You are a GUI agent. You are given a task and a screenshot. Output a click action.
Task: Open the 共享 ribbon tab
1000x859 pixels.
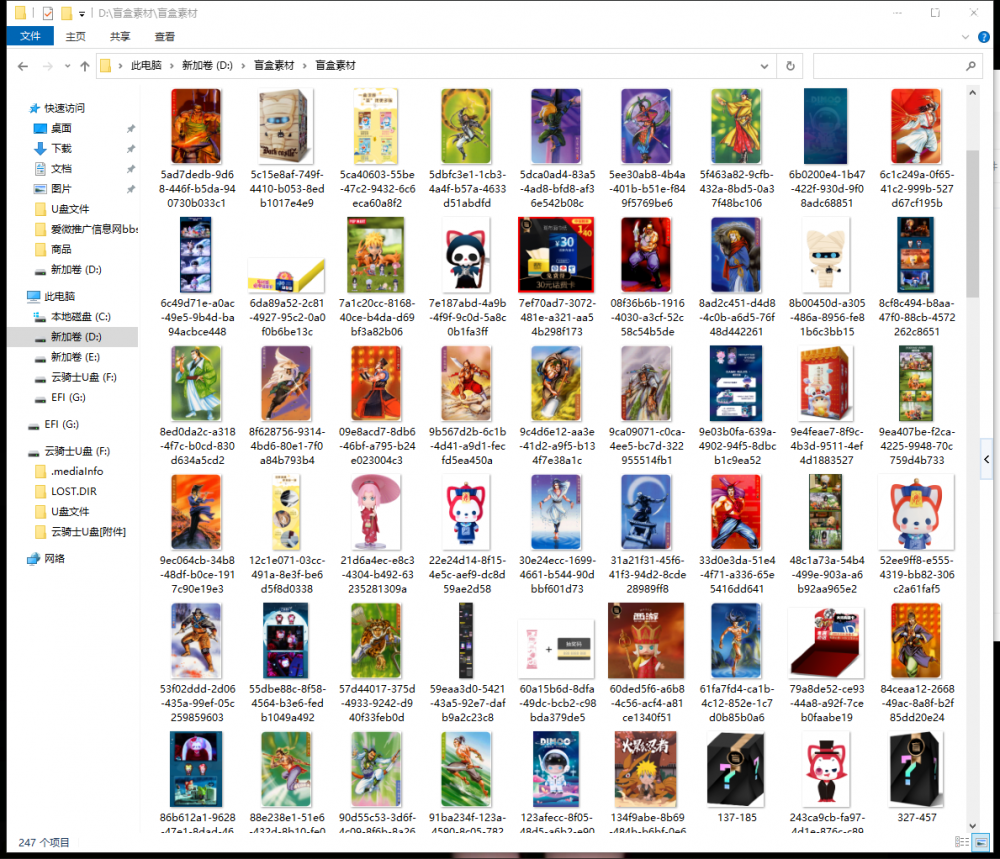pyautogui.click(x=120, y=36)
